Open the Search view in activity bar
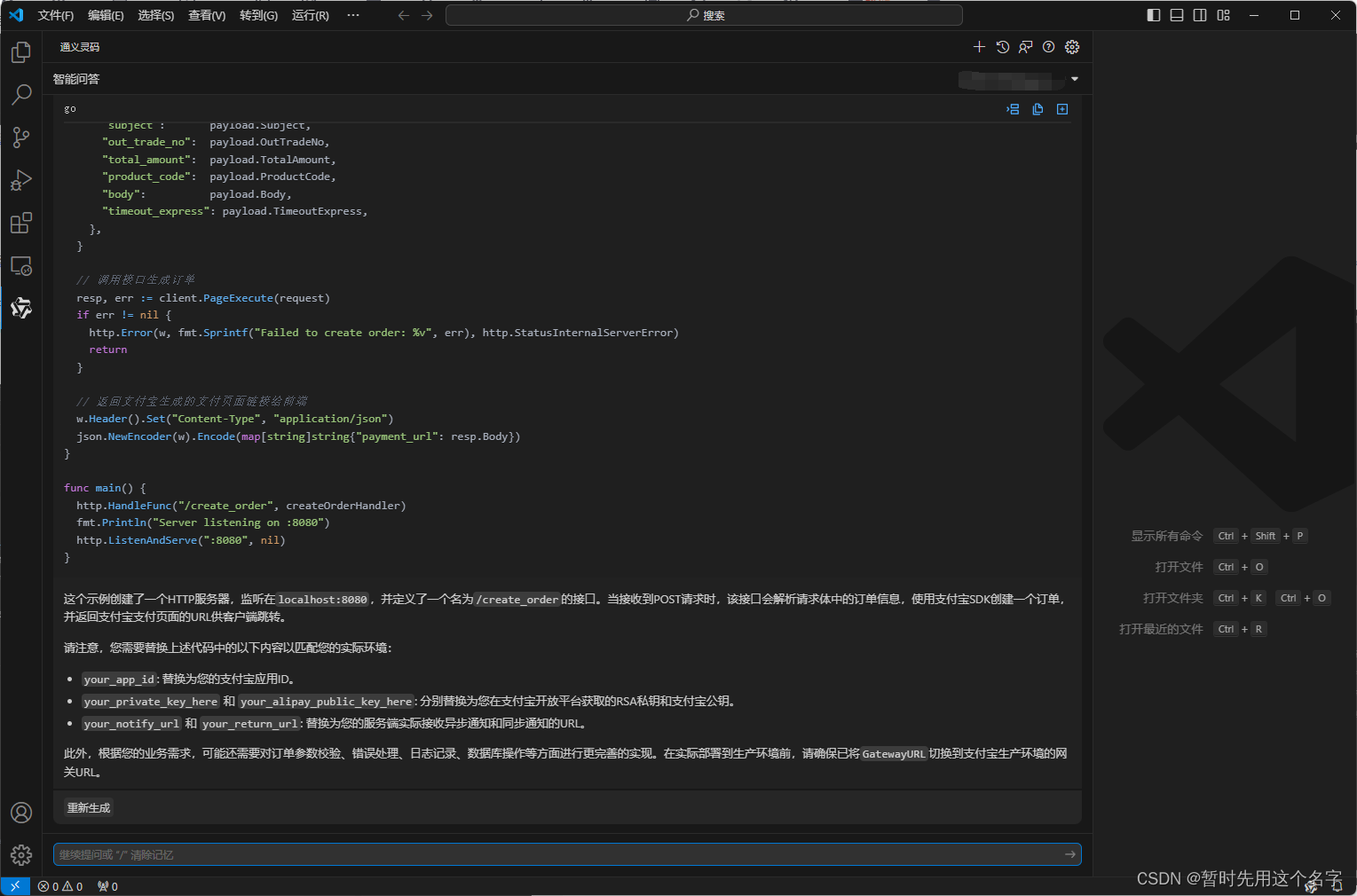Image resolution: width=1357 pixels, height=896 pixels. [21, 95]
